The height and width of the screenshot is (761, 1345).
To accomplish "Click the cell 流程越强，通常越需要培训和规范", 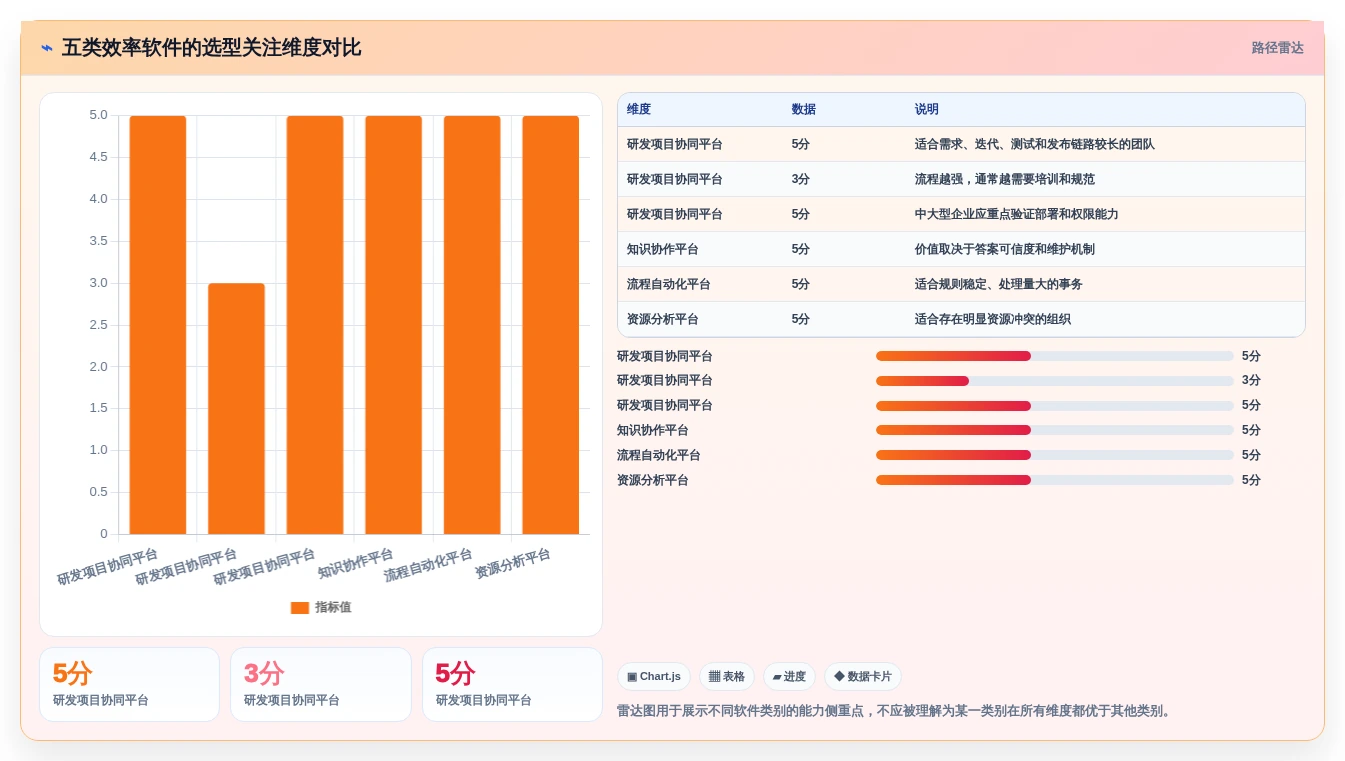I will [1004, 179].
